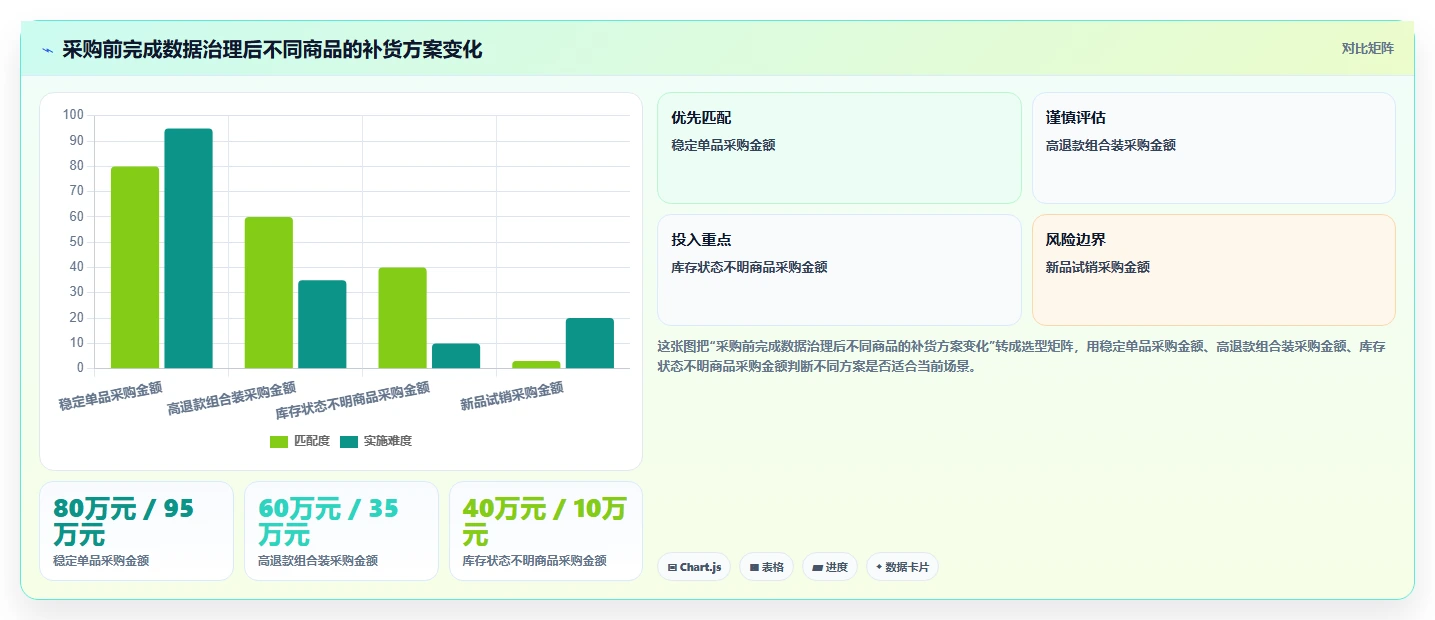The height and width of the screenshot is (620, 1435).
Task: Click x-axis label 高退款组合装采购金额
Action: click(x=232, y=398)
